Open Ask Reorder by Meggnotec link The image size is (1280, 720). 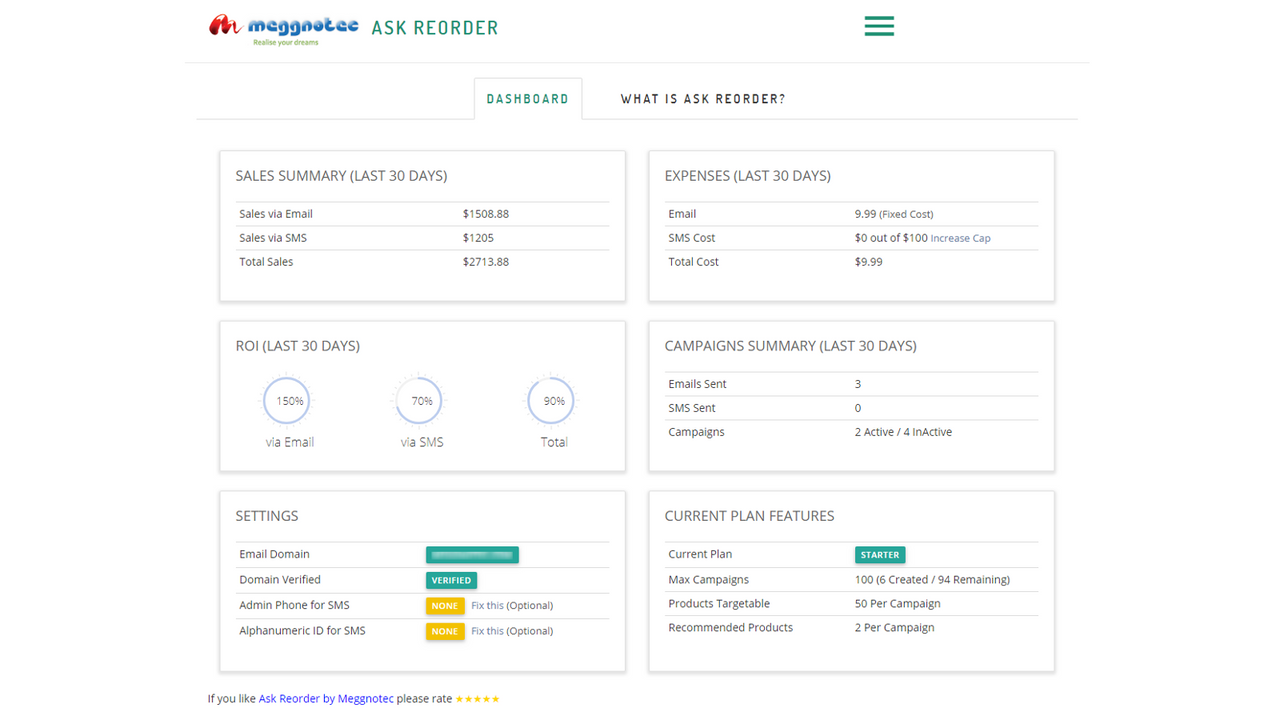tap(326, 699)
